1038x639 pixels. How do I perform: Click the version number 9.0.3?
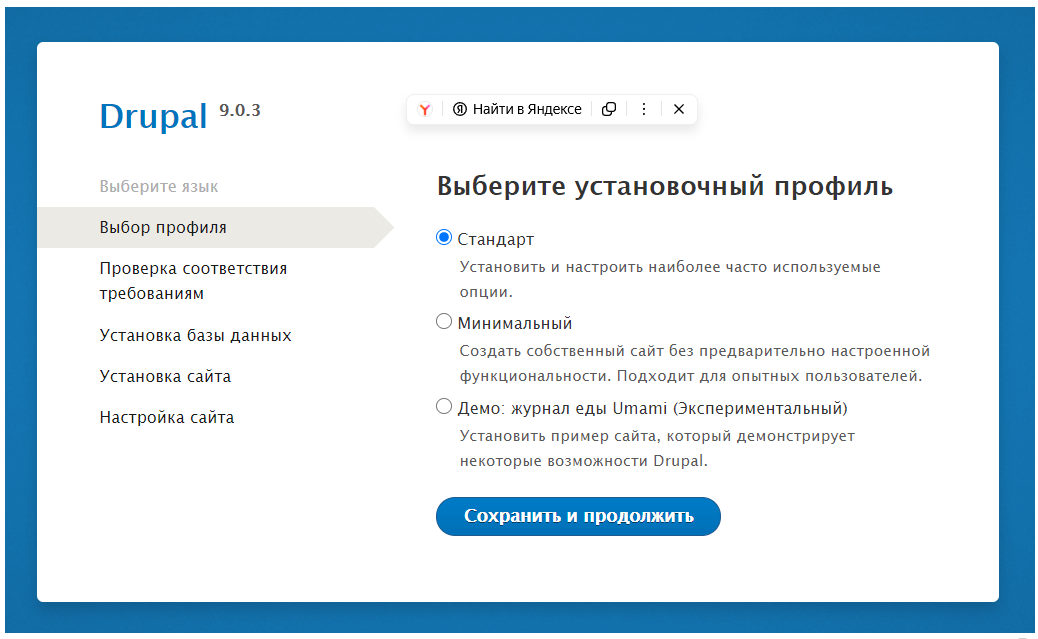pos(240,110)
